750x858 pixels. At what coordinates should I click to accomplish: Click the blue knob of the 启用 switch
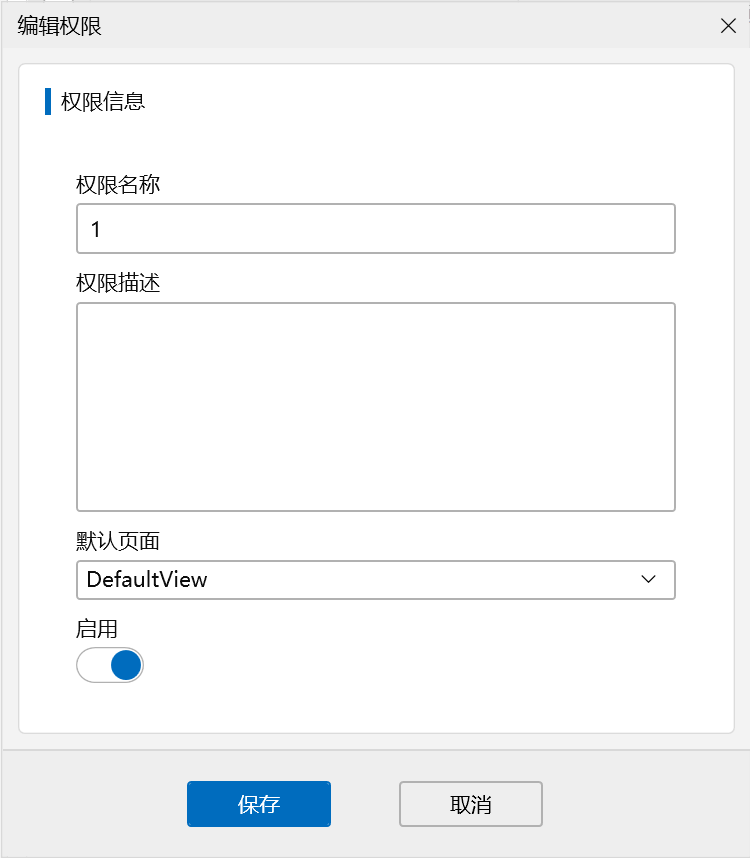[126, 665]
